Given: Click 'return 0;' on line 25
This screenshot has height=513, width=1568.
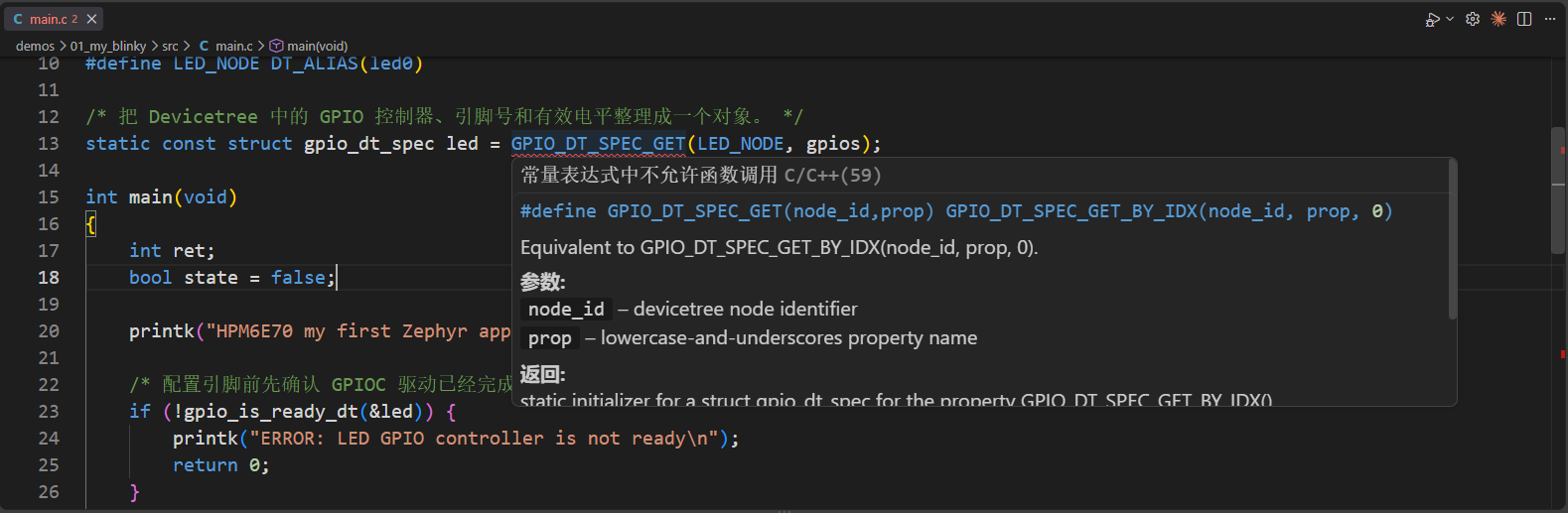Looking at the screenshot, I should coord(220,465).
